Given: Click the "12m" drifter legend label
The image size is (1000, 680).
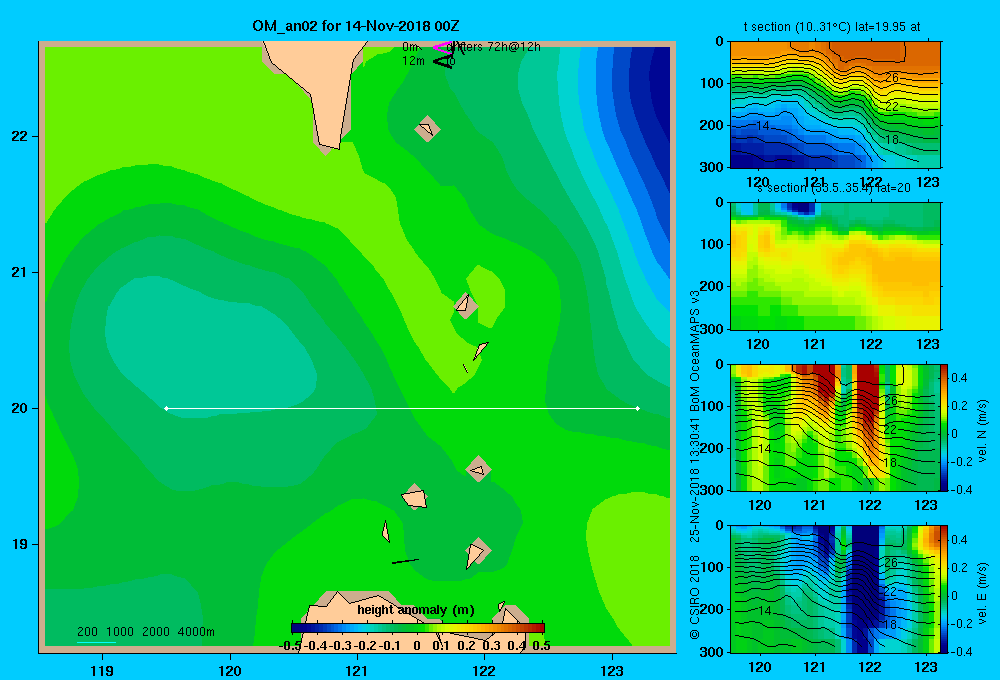Looking at the screenshot, I should [x=413, y=61].
